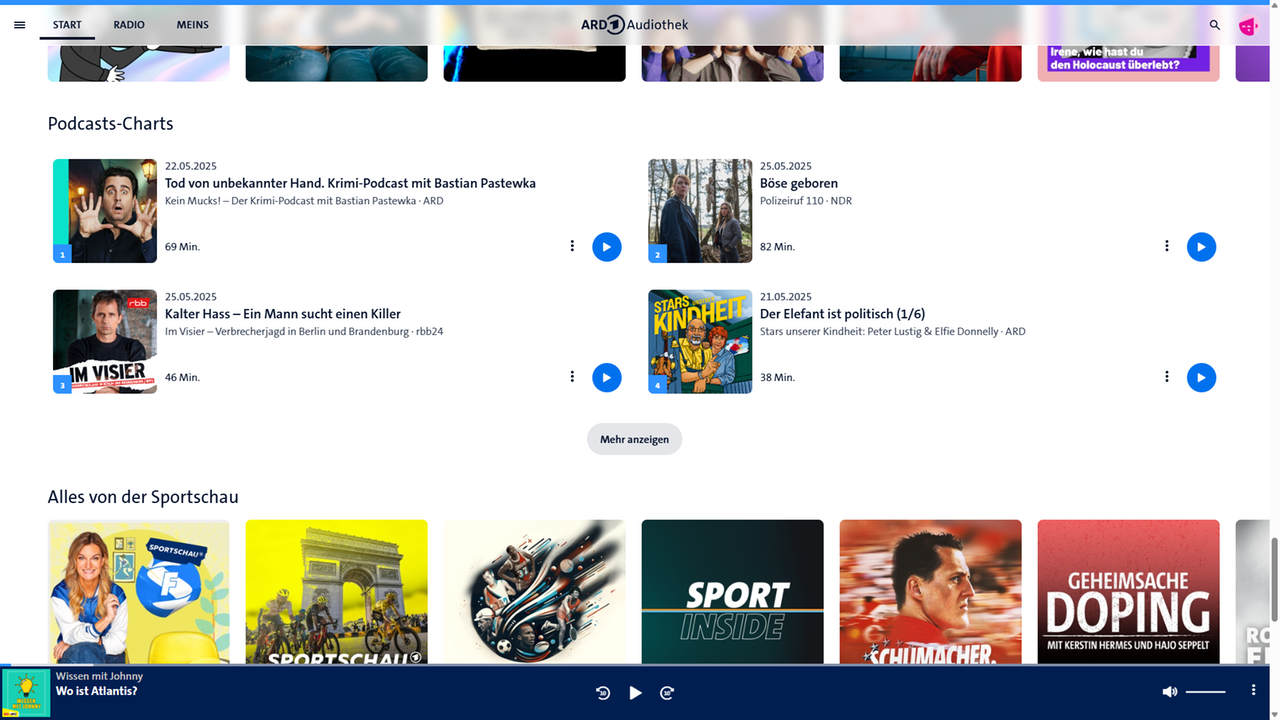The width and height of the screenshot is (1280, 720).
Task: Switch to the MEINS tab
Action: (x=193, y=25)
